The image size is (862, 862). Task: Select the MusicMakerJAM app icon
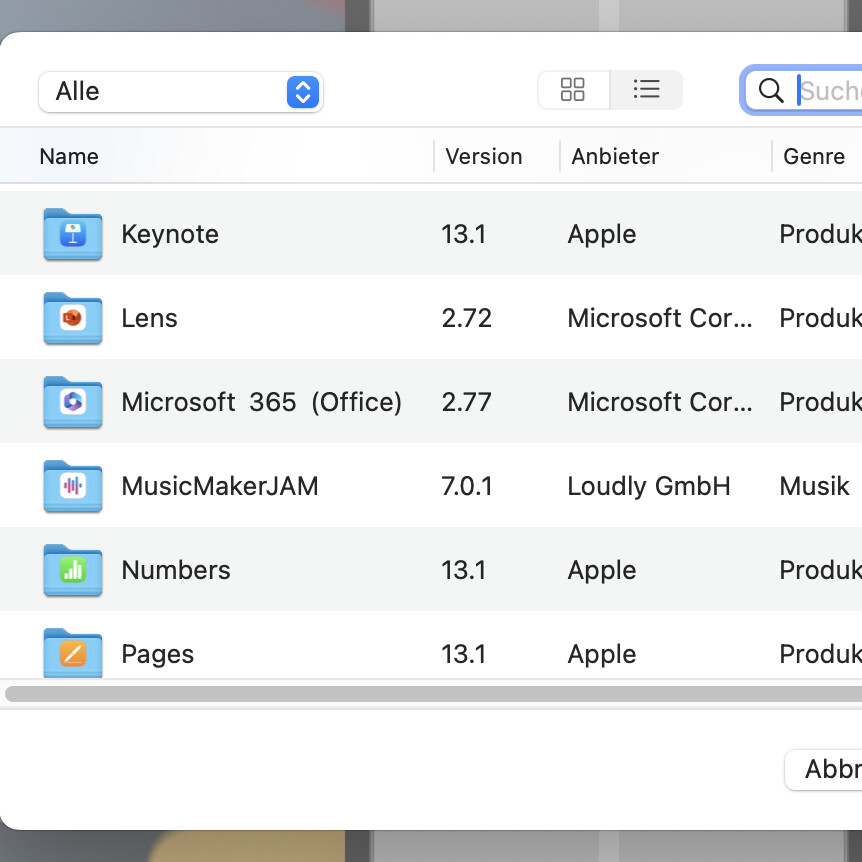pos(72,486)
